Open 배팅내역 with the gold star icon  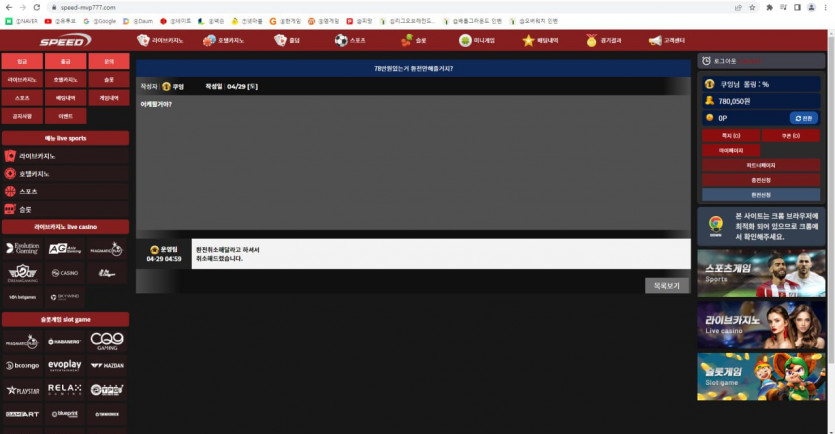point(540,40)
